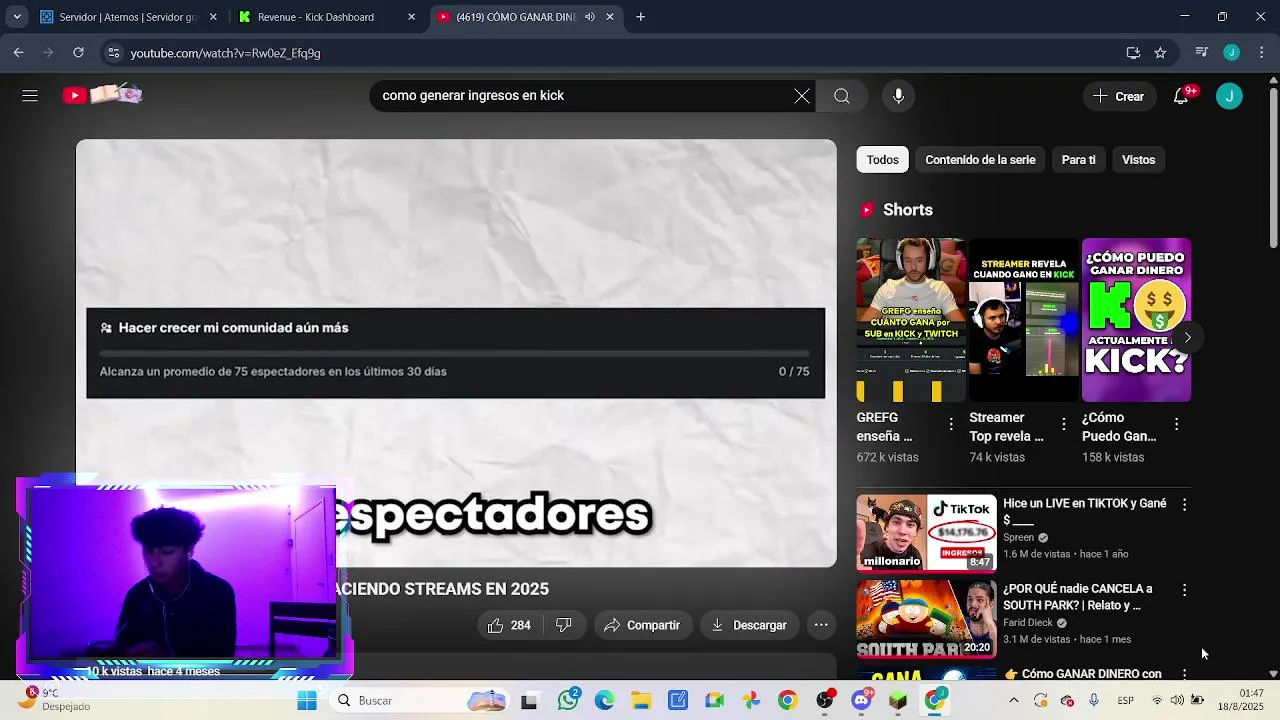Image resolution: width=1280 pixels, height=720 pixels.
Task: Select the Para ti filter chip
Action: [1078, 160]
